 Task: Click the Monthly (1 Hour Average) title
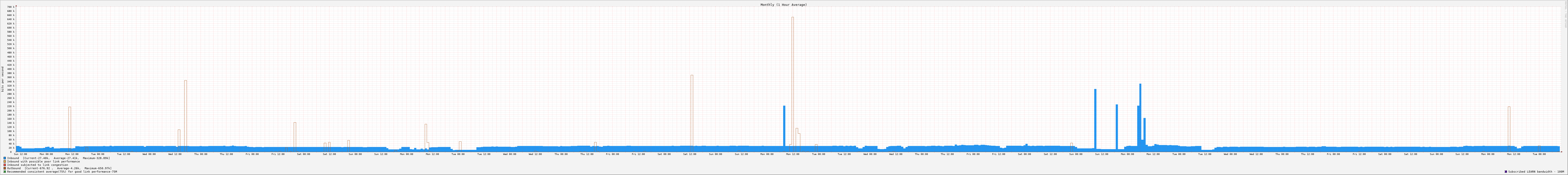(x=783, y=5)
